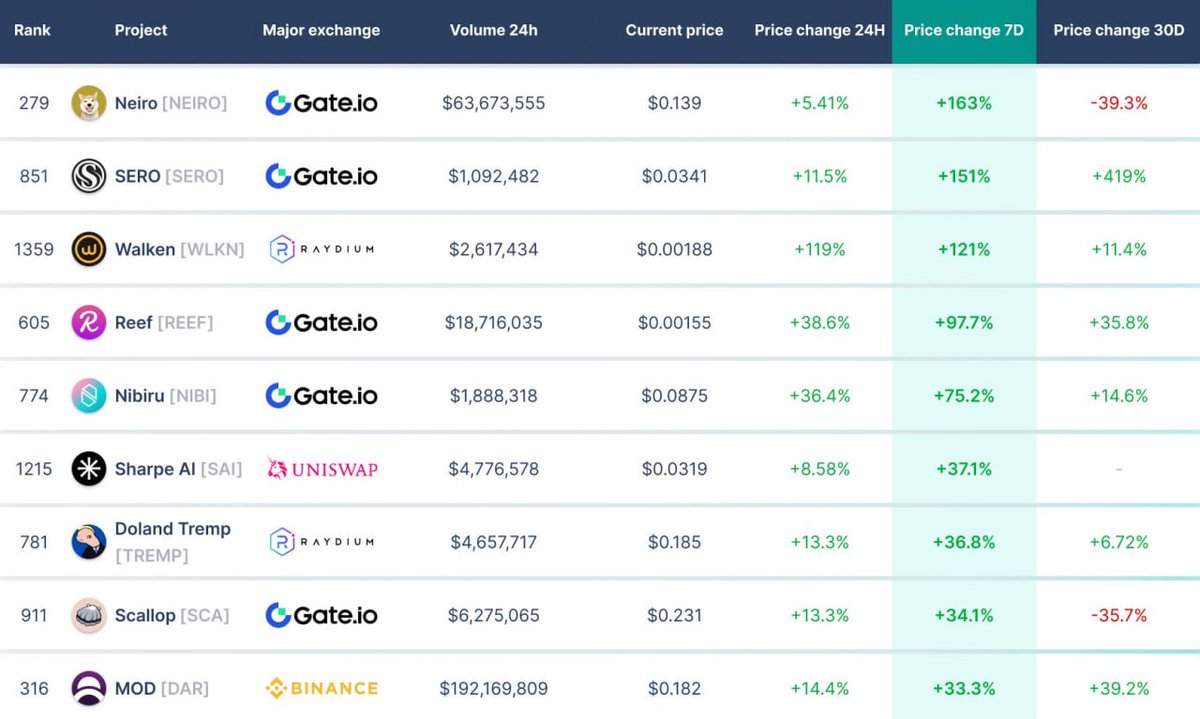
Task: Click the pink Reef coin icon
Action: coord(89,322)
